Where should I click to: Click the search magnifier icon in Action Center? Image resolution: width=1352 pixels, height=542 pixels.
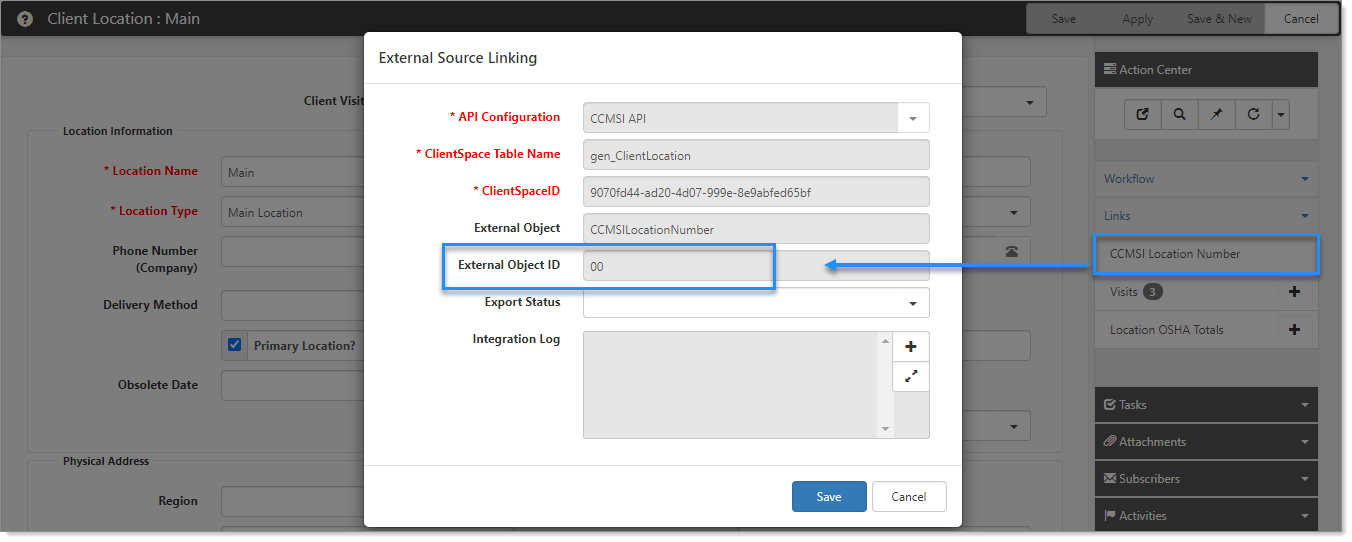tap(1180, 114)
